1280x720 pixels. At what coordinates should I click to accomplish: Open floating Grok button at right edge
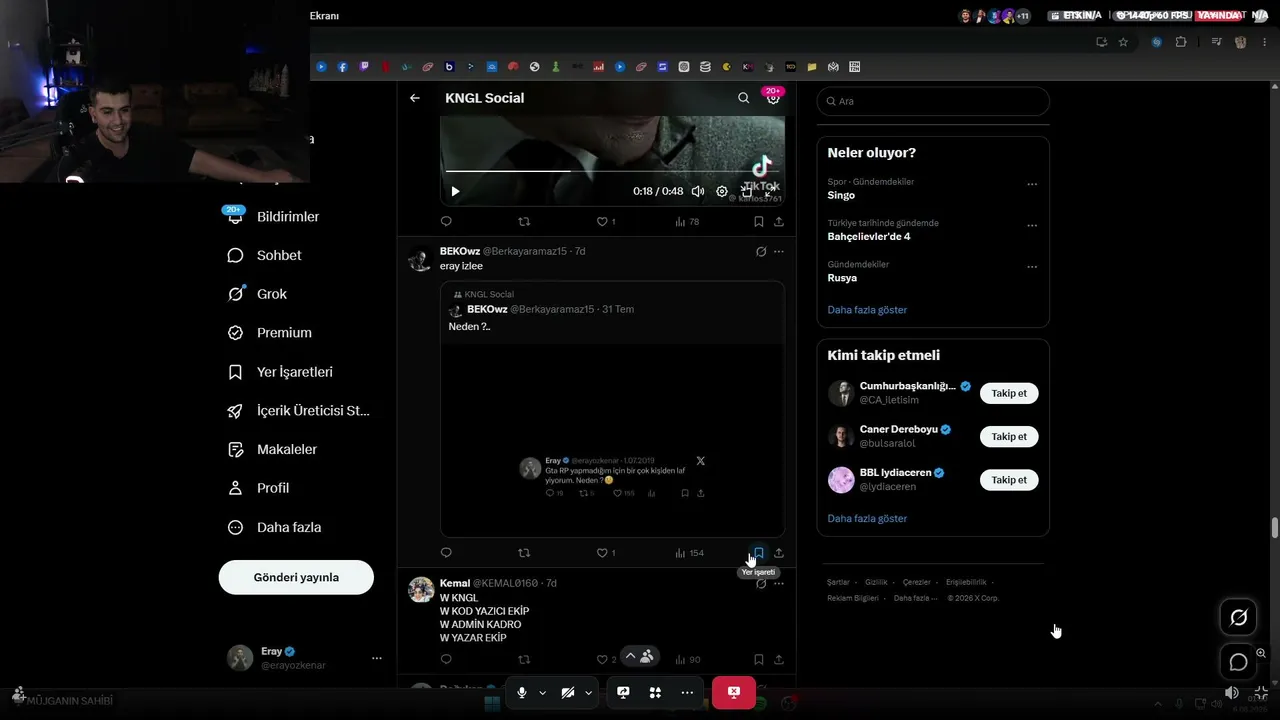point(1238,618)
